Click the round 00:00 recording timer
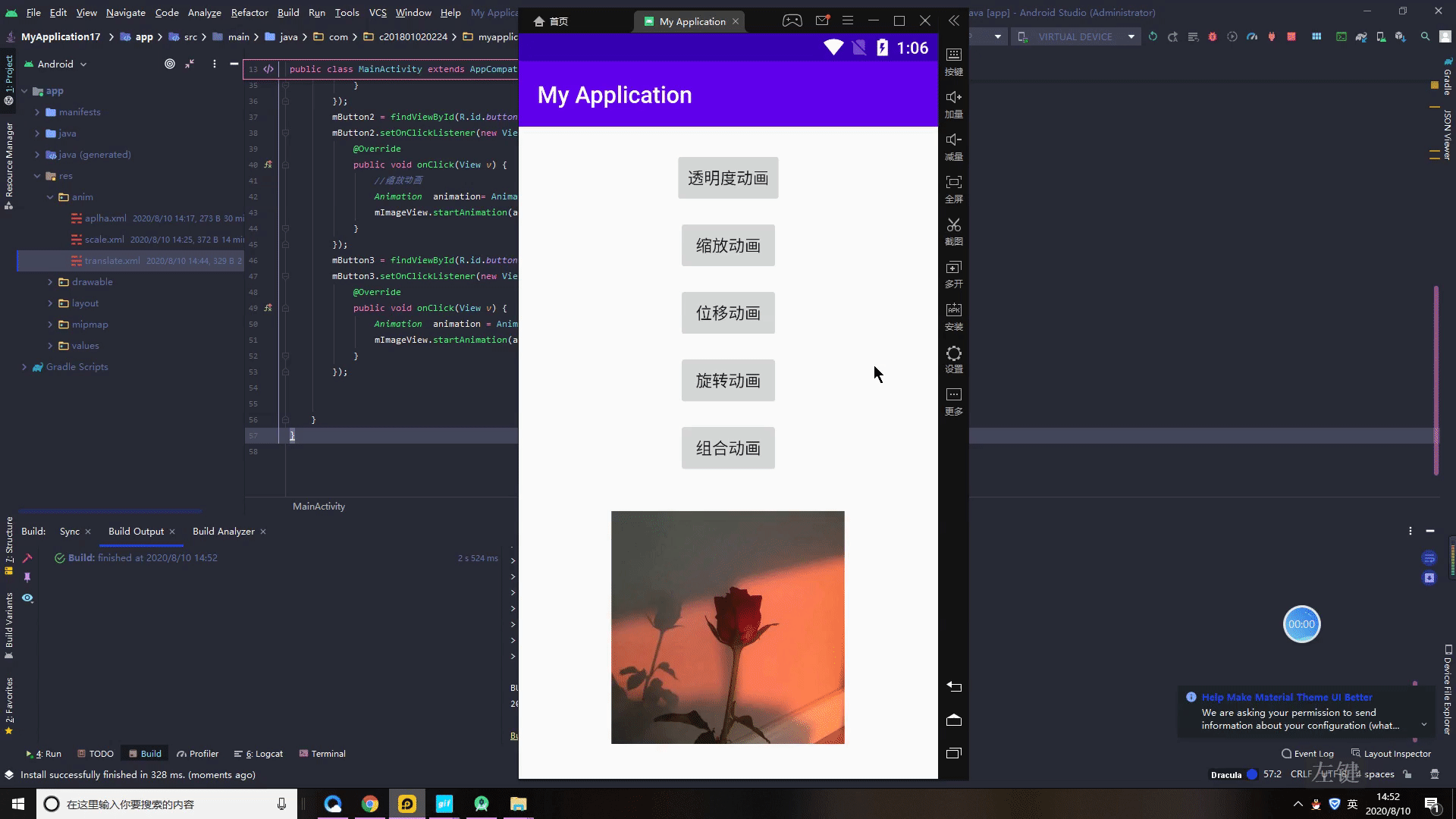The image size is (1456, 819). pos(1301,624)
